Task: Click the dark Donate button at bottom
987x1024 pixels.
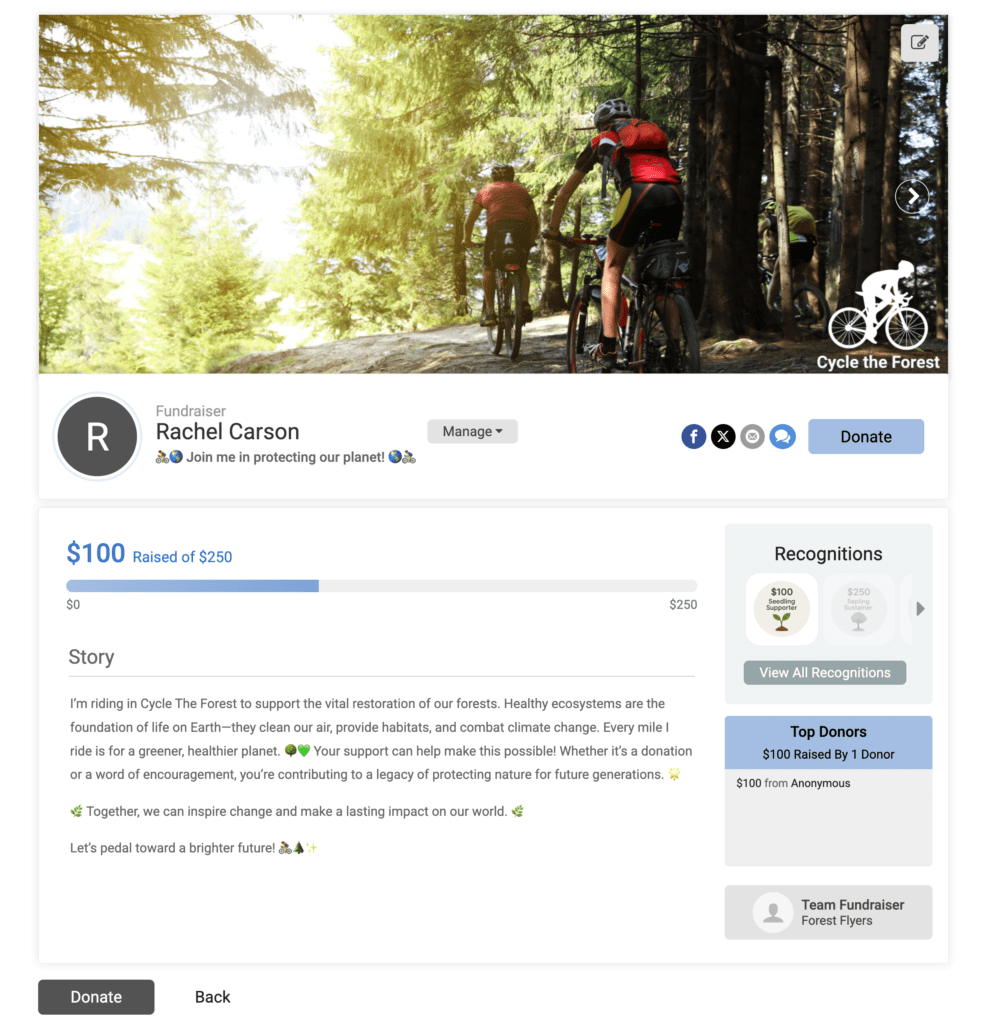Action: [x=96, y=997]
